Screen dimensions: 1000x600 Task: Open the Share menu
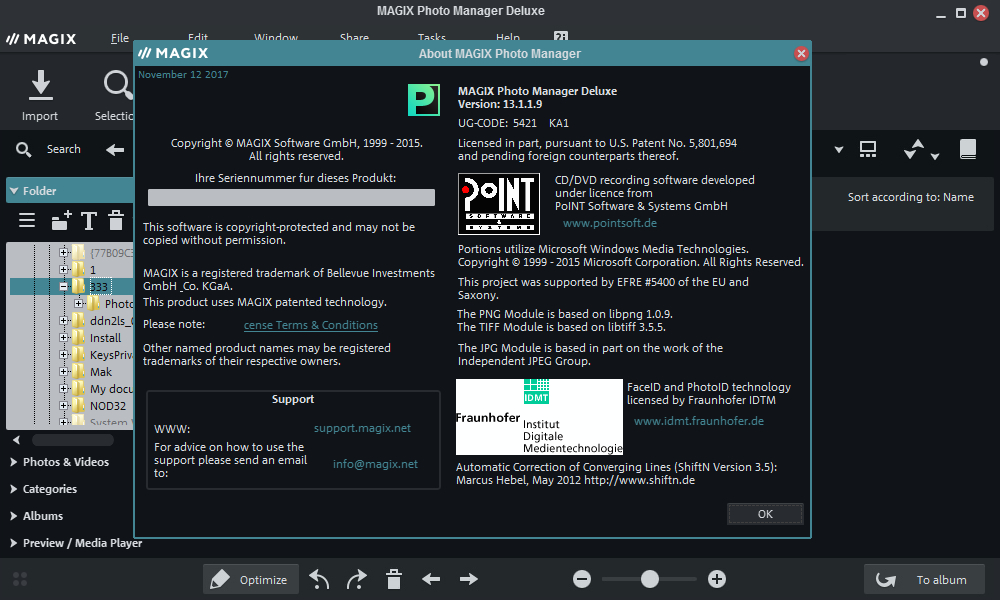click(x=354, y=37)
